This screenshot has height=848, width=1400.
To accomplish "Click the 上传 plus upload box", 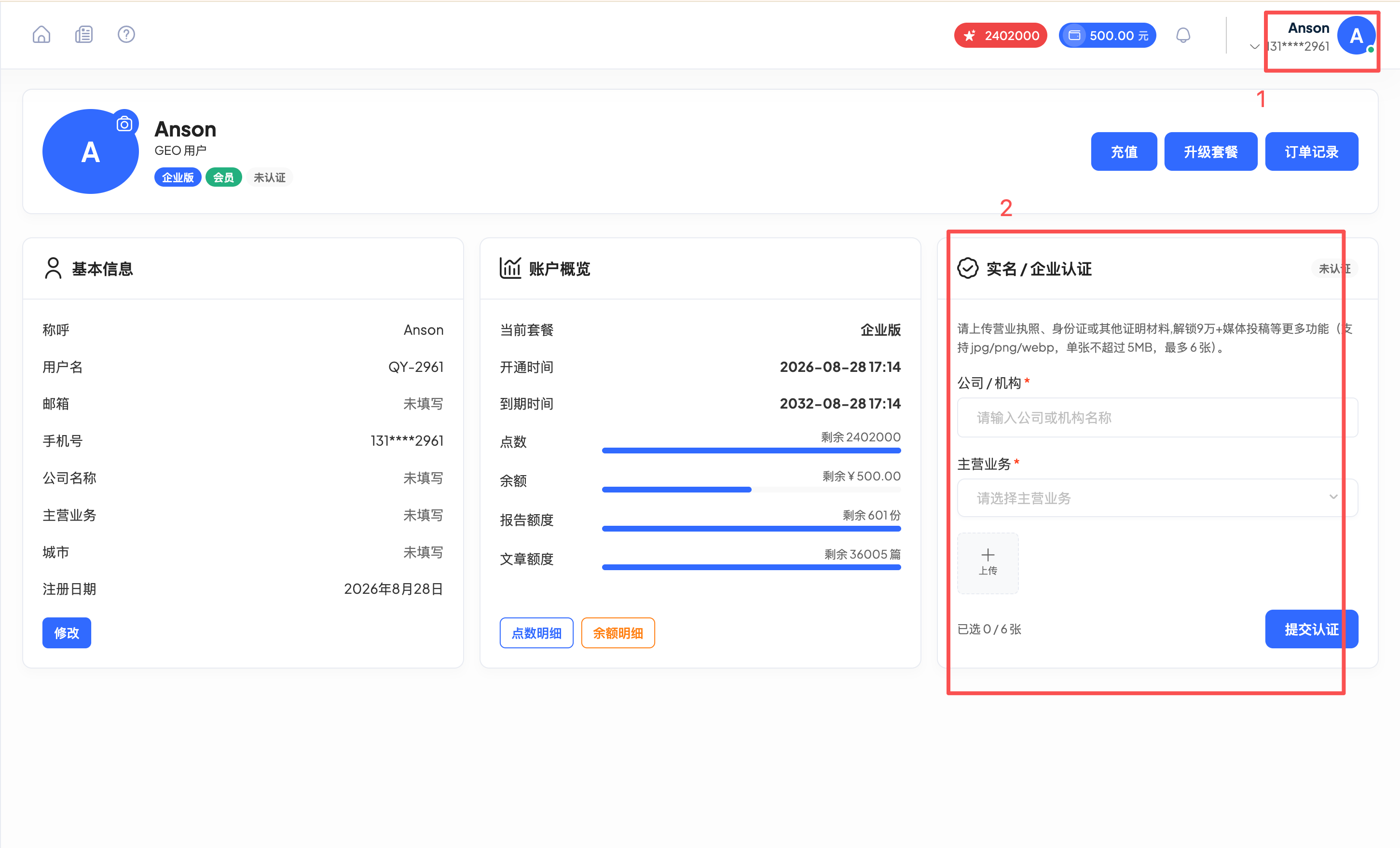I will coord(988,563).
